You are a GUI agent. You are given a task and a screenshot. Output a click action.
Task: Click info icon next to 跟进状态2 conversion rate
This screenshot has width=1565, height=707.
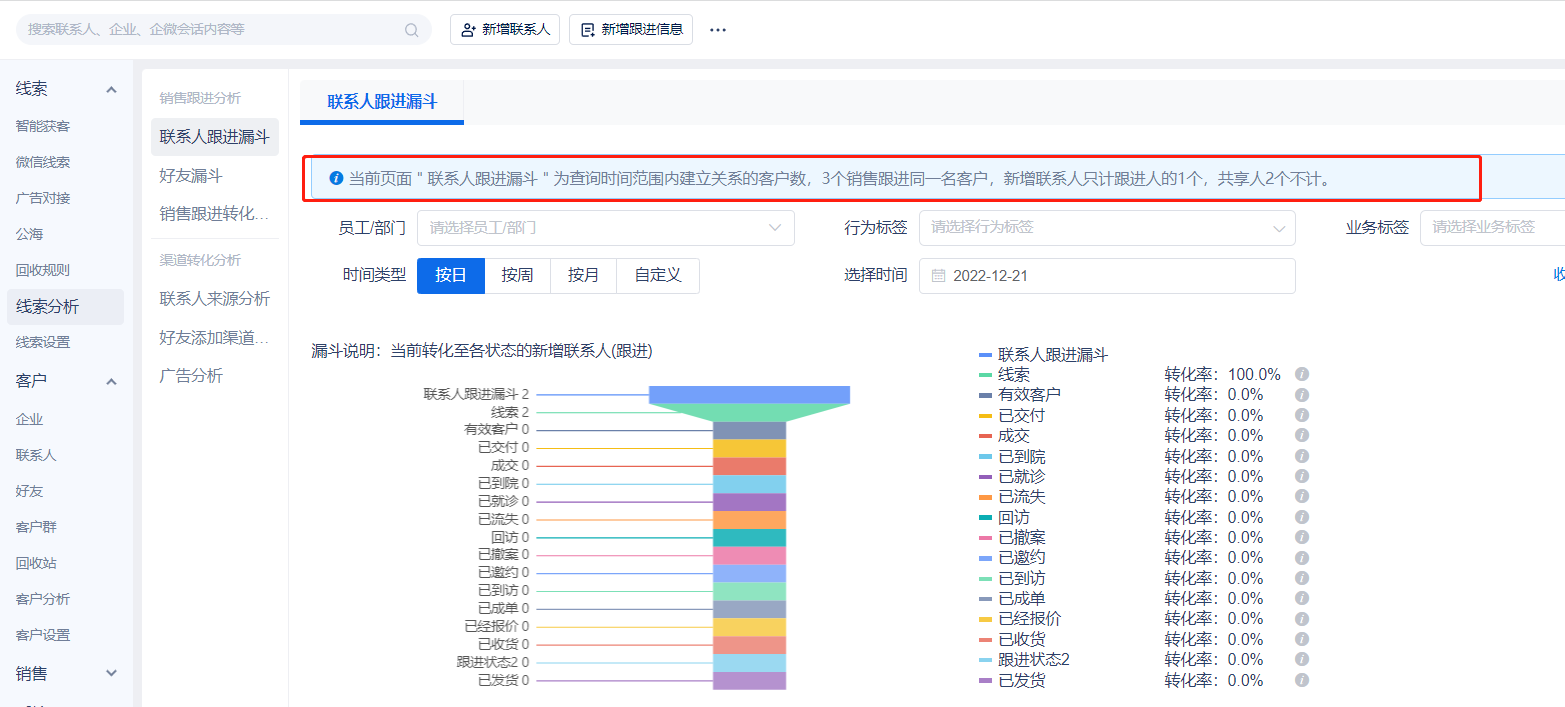pyautogui.click(x=1302, y=659)
